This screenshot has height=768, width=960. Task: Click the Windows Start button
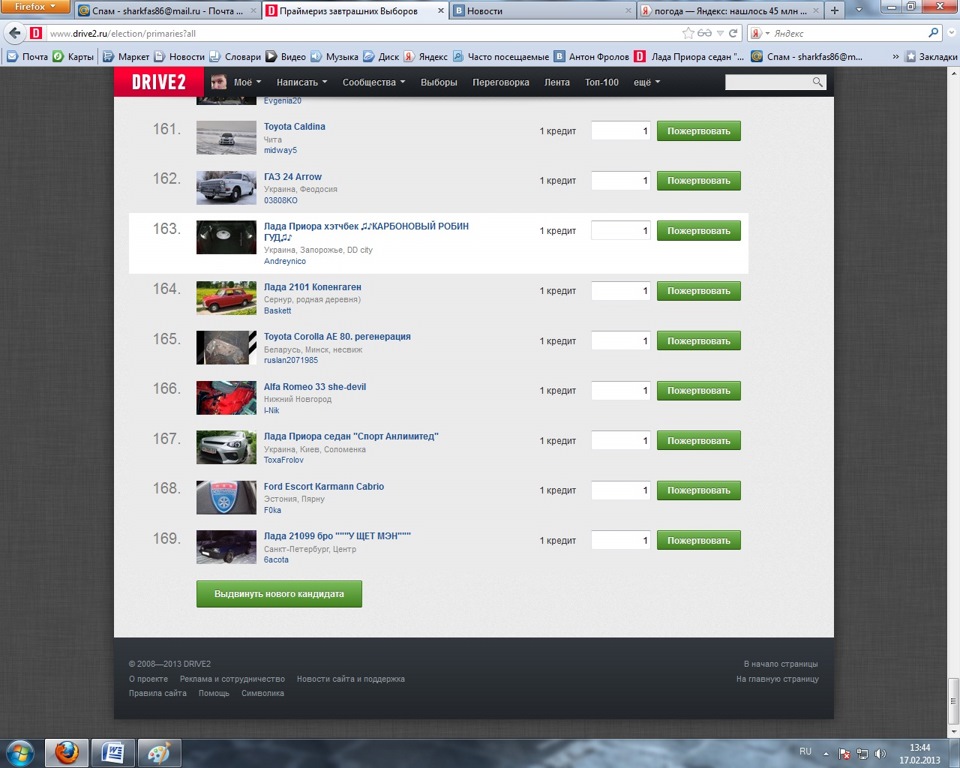20,753
